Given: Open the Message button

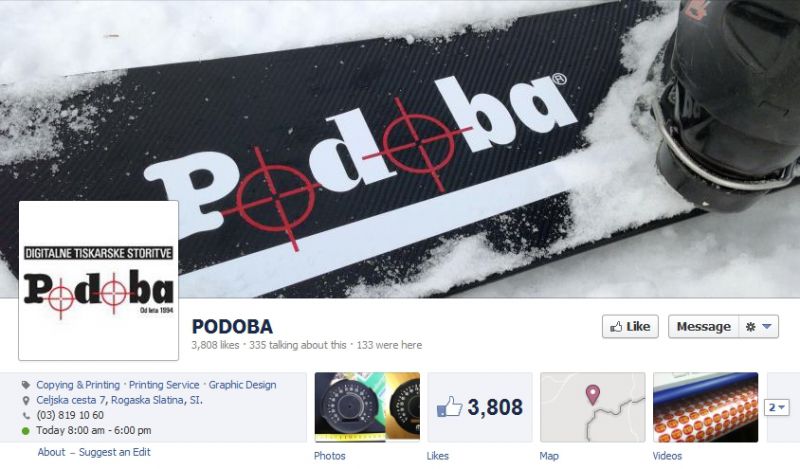Looking at the screenshot, I should pyautogui.click(x=704, y=327).
